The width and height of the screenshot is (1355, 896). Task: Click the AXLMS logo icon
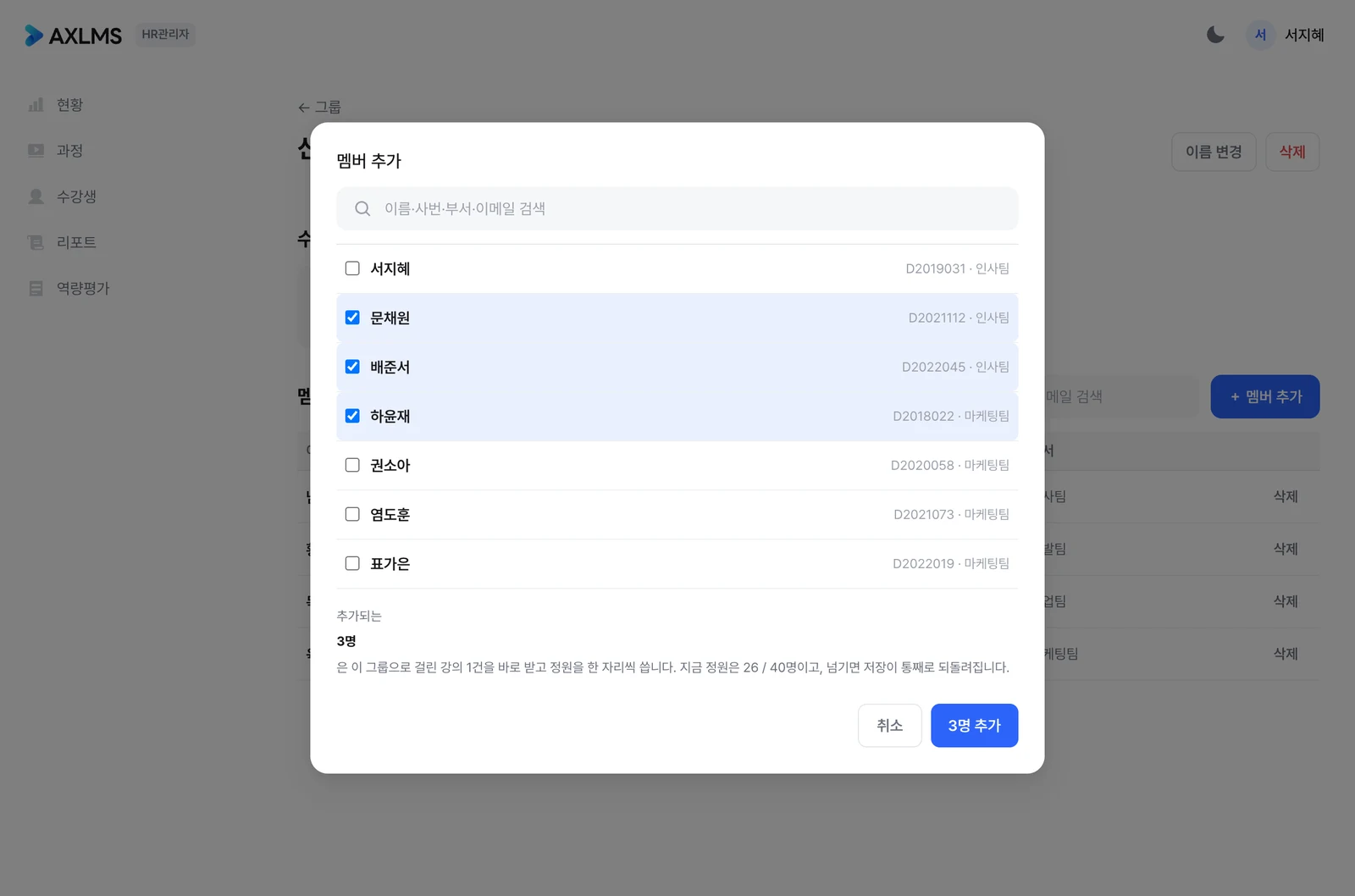[x=34, y=35]
